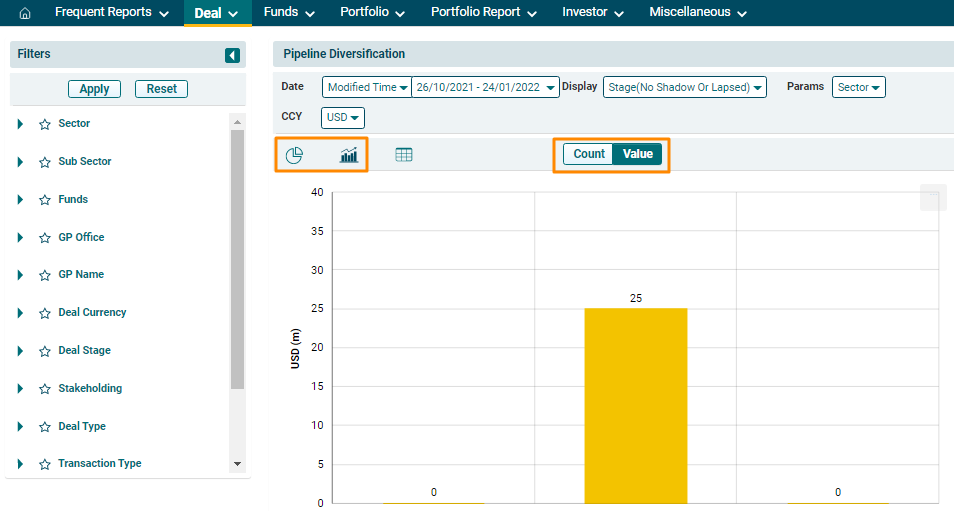Collapse the Filters panel with the arrow icon
Screen dimensions: 954x511
[232, 56]
